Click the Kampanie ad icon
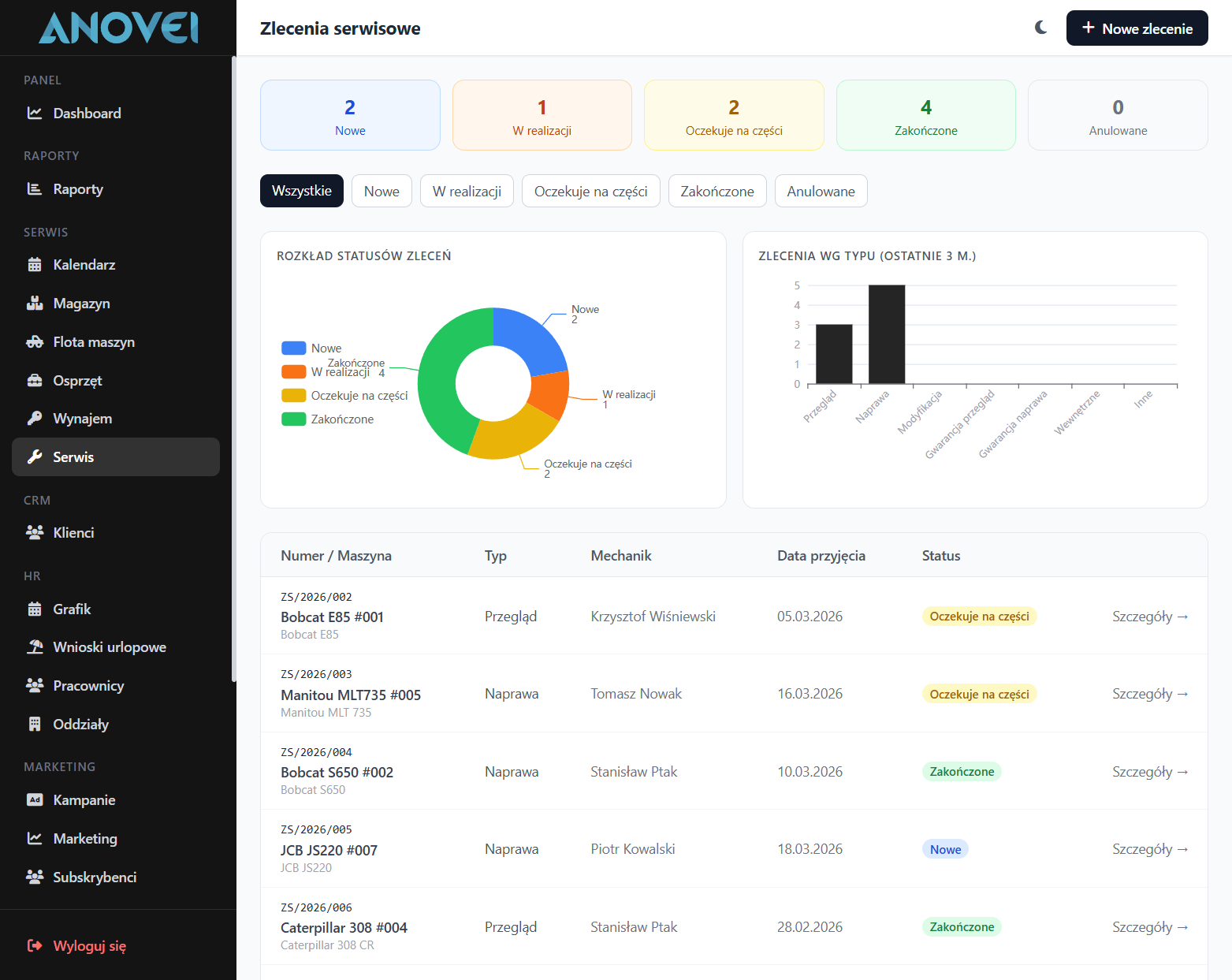Image resolution: width=1232 pixels, height=980 pixels. tap(35, 800)
